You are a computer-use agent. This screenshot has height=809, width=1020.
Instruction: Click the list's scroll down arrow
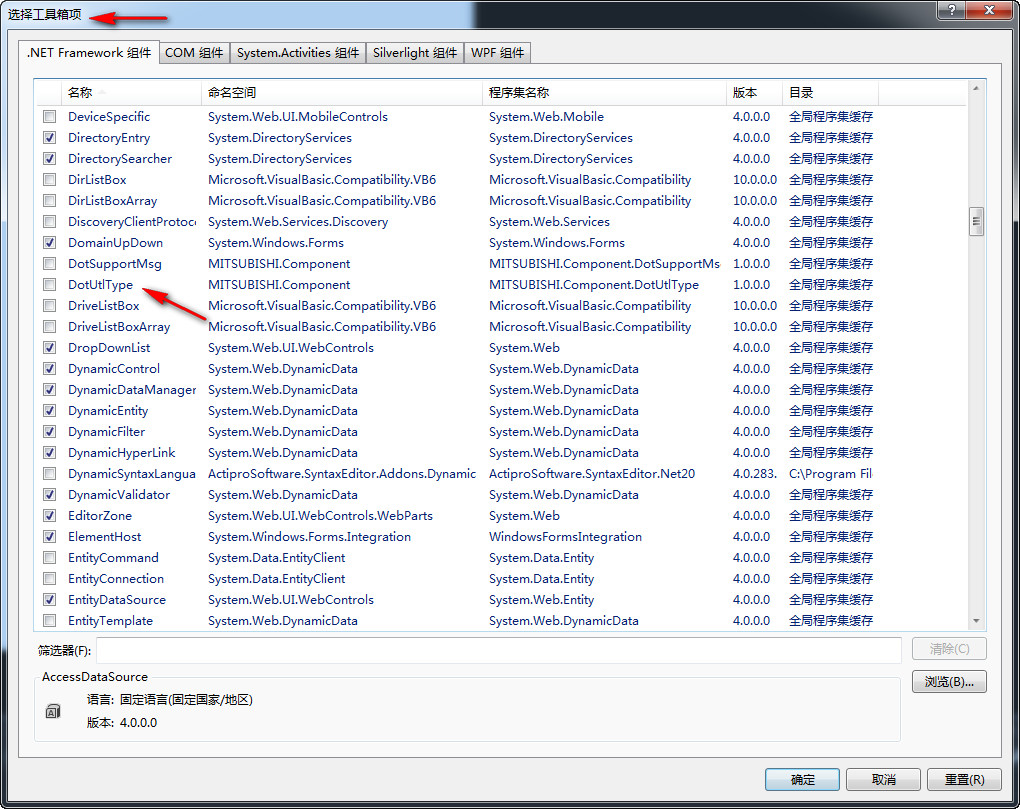pos(976,621)
